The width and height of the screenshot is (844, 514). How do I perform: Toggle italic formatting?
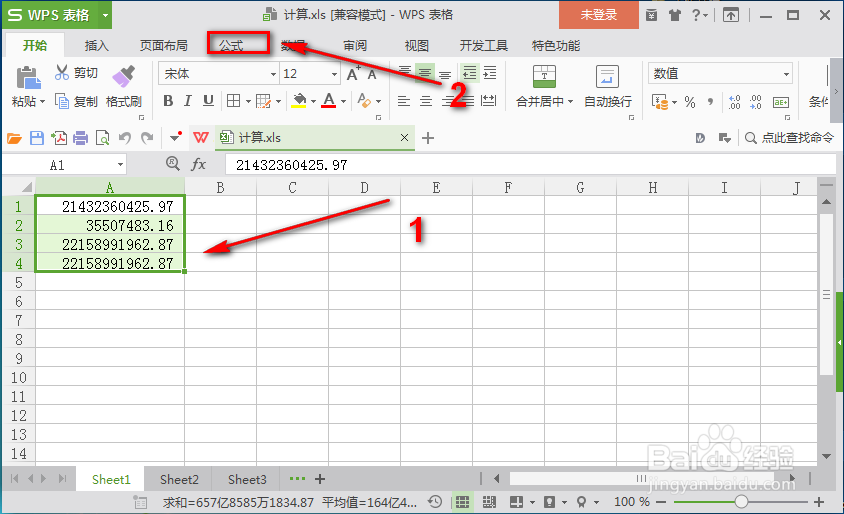pyautogui.click(x=188, y=101)
